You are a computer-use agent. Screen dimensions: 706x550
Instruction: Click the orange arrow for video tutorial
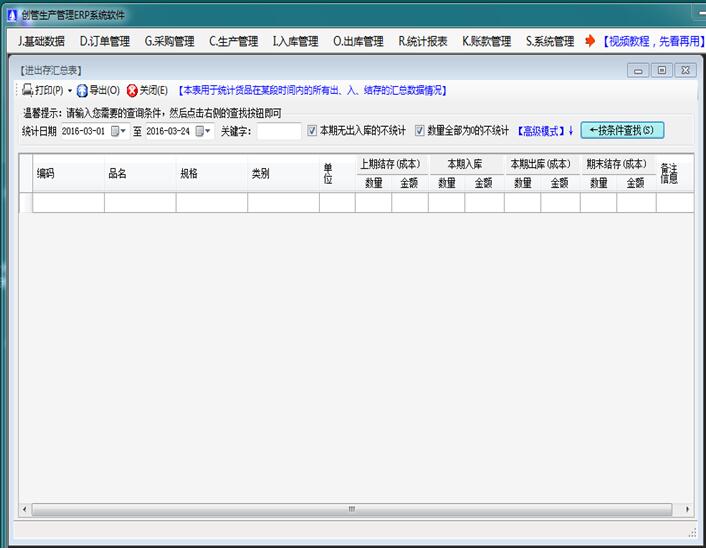[590, 41]
